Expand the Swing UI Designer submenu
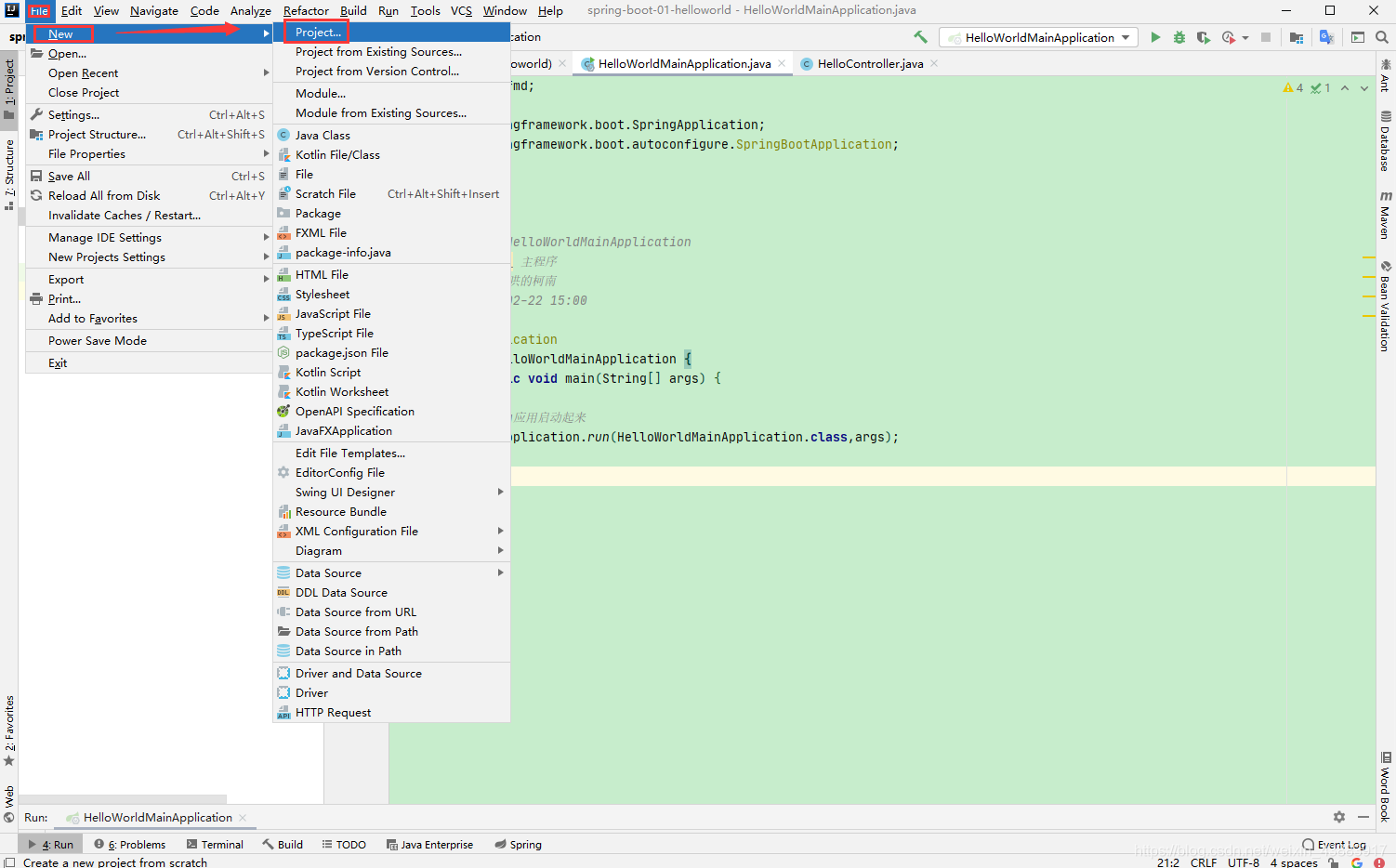The width and height of the screenshot is (1396, 868). click(x=391, y=493)
